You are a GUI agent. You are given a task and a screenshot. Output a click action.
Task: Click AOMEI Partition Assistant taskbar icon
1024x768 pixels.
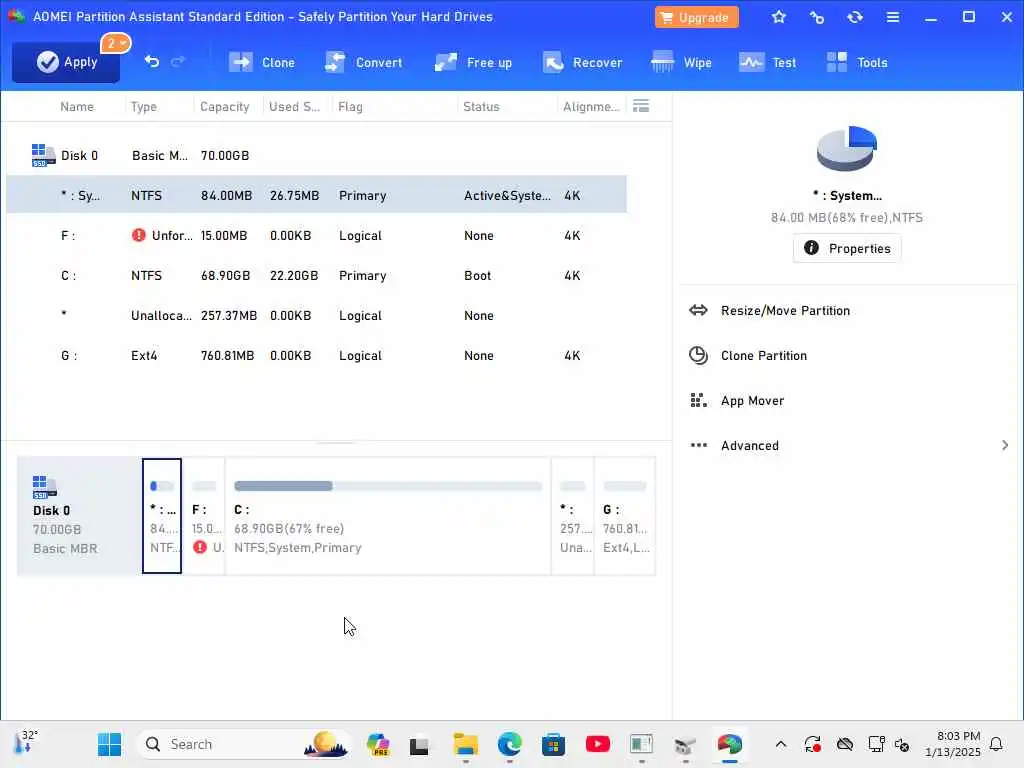tap(729, 744)
